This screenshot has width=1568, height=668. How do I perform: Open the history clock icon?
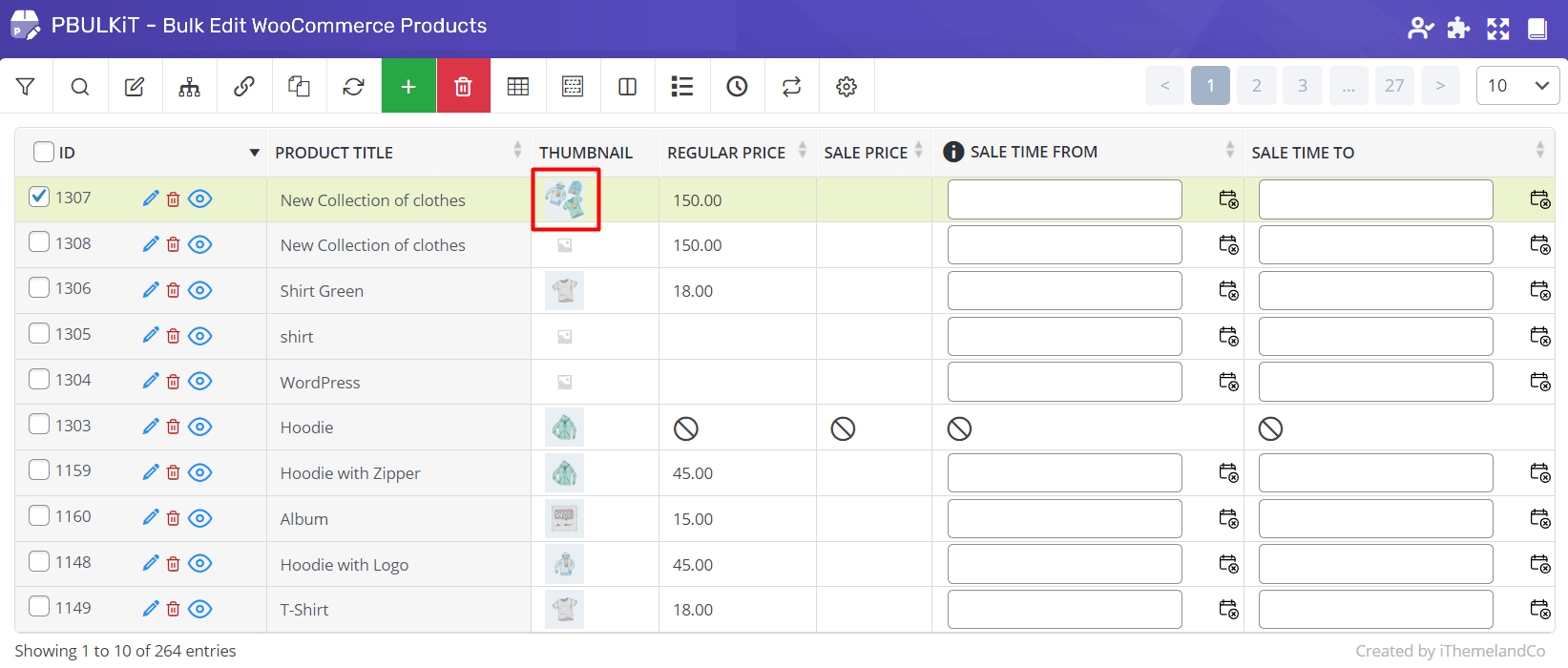[x=737, y=87]
